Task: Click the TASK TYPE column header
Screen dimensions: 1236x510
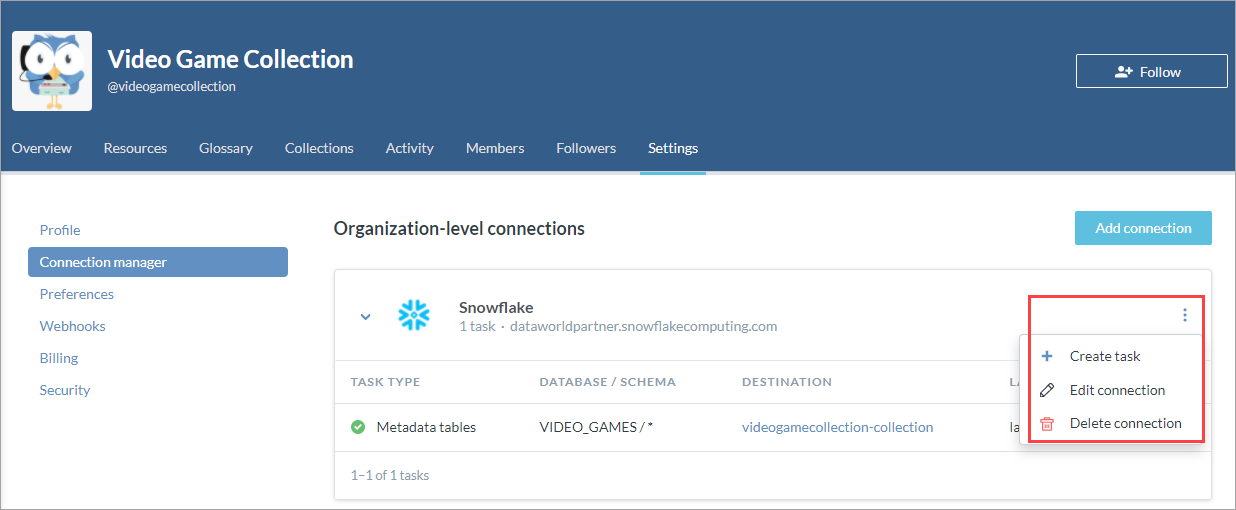Action: [385, 382]
